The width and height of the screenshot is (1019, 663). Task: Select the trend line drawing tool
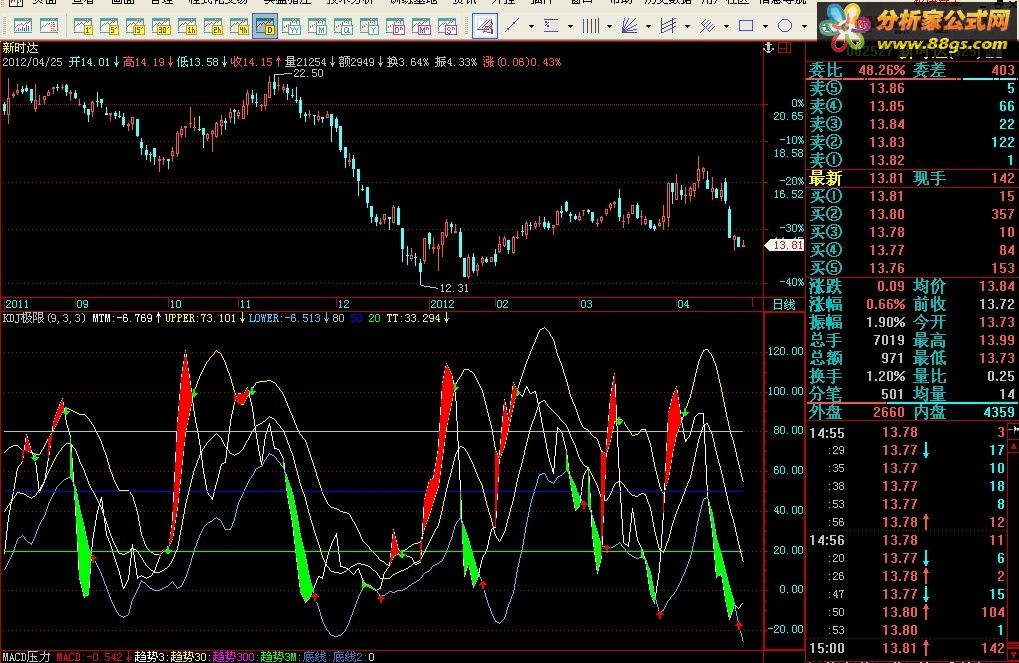coord(512,26)
